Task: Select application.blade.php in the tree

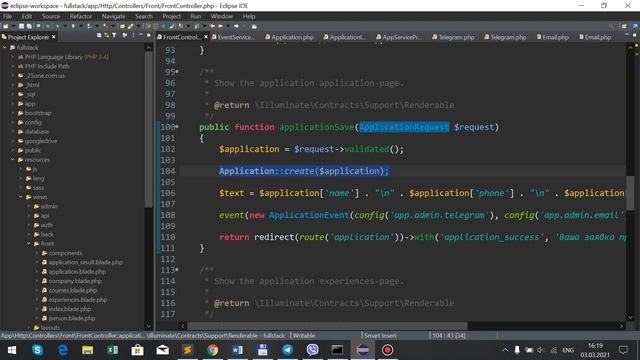Action: click(x=77, y=272)
